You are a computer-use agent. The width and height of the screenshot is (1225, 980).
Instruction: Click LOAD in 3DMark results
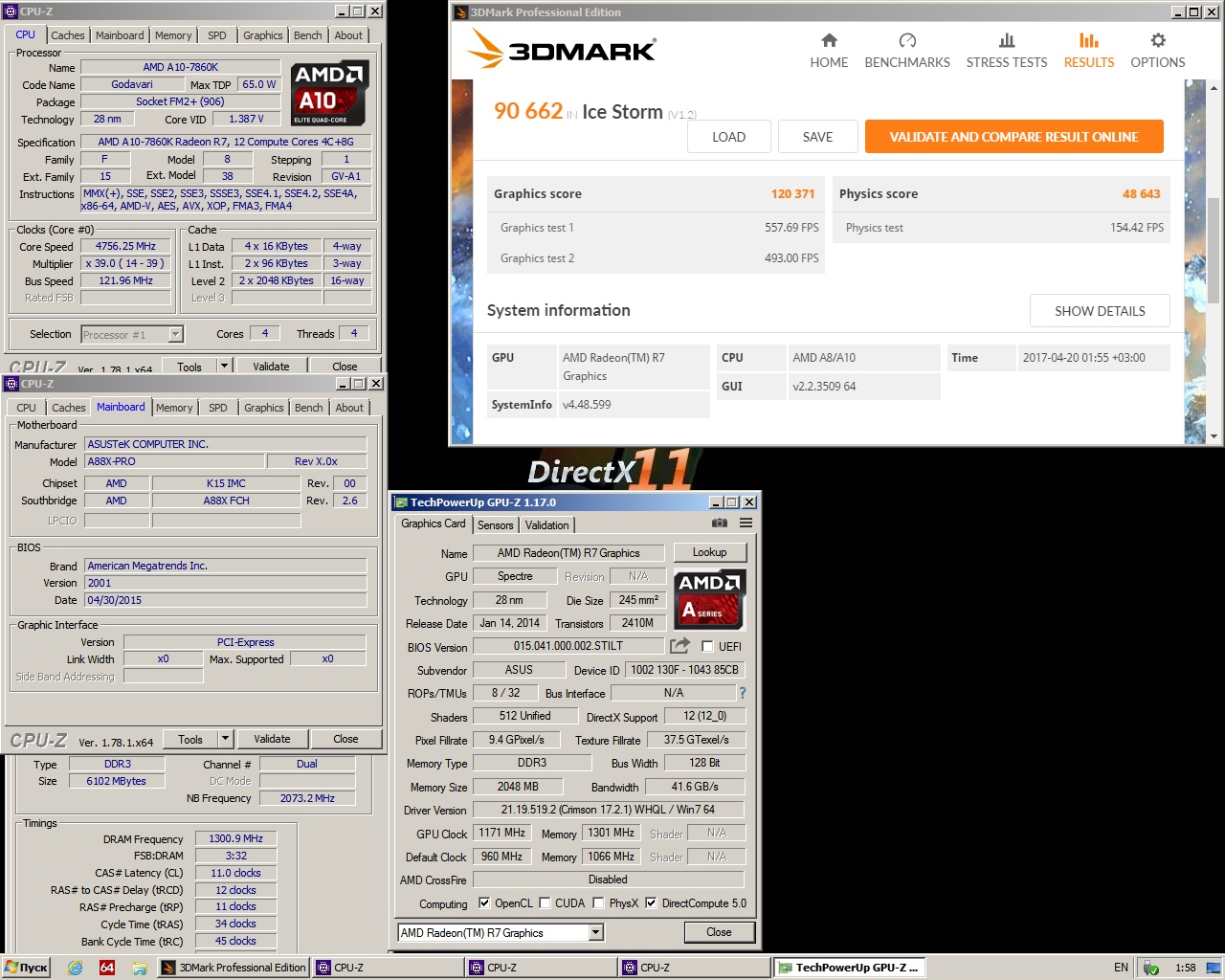pyautogui.click(x=728, y=137)
